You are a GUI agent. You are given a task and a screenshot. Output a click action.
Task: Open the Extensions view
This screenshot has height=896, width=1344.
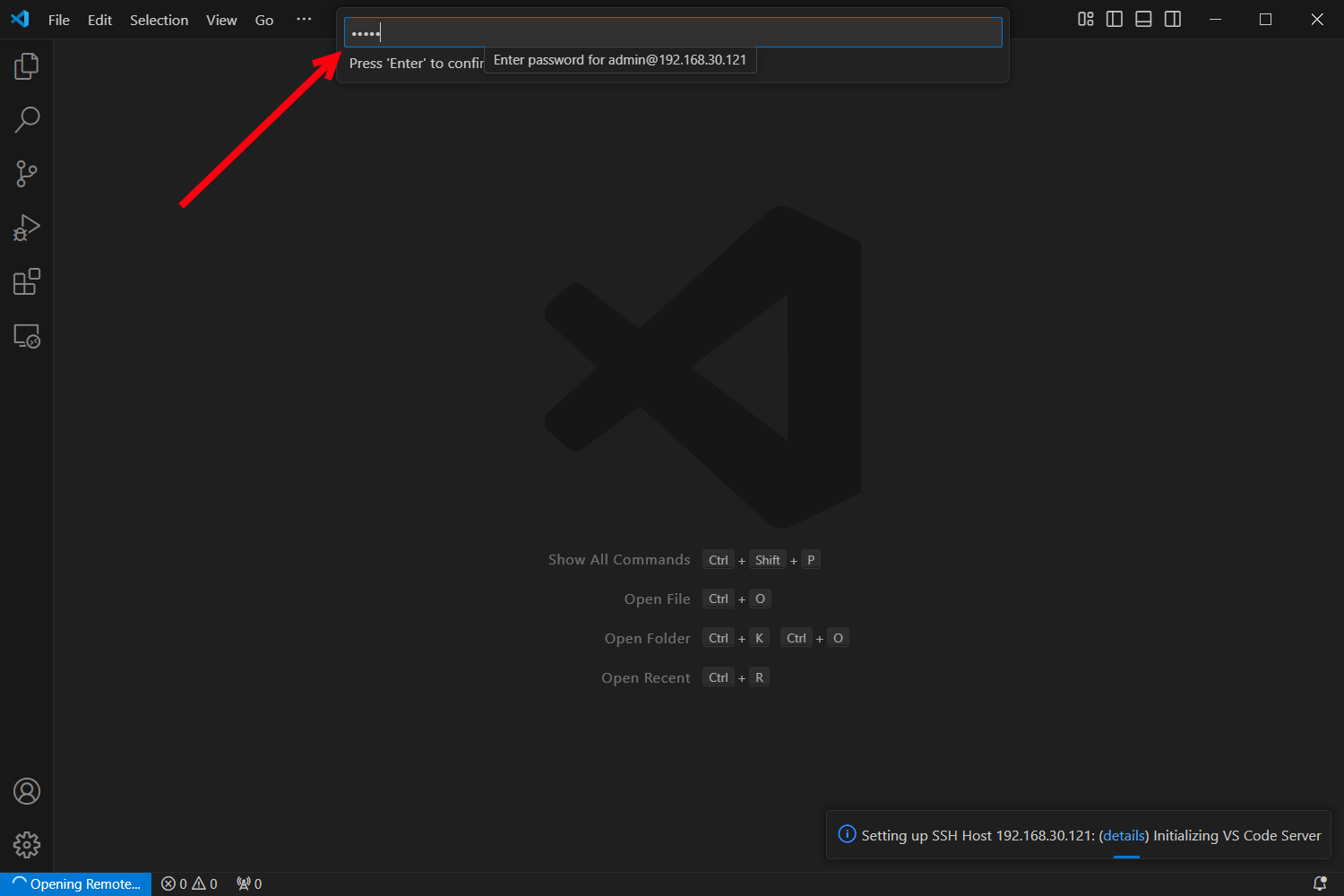click(x=27, y=282)
